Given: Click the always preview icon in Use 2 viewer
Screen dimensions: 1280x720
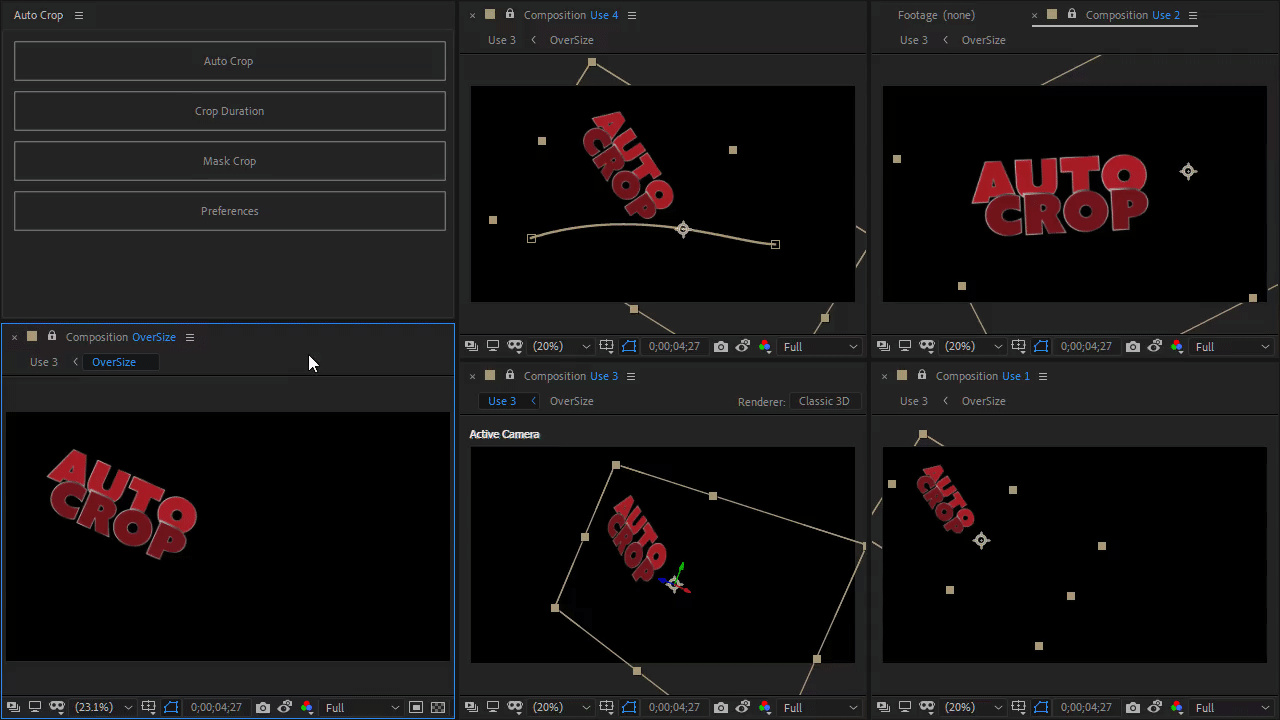Looking at the screenshot, I should [x=884, y=347].
